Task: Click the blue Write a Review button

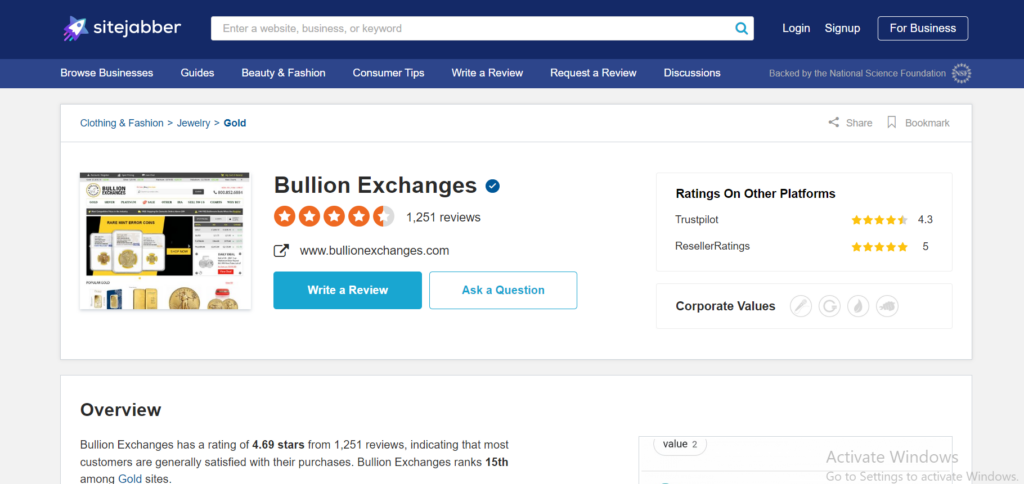Action: pyautogui.click(x=347, y=290)
